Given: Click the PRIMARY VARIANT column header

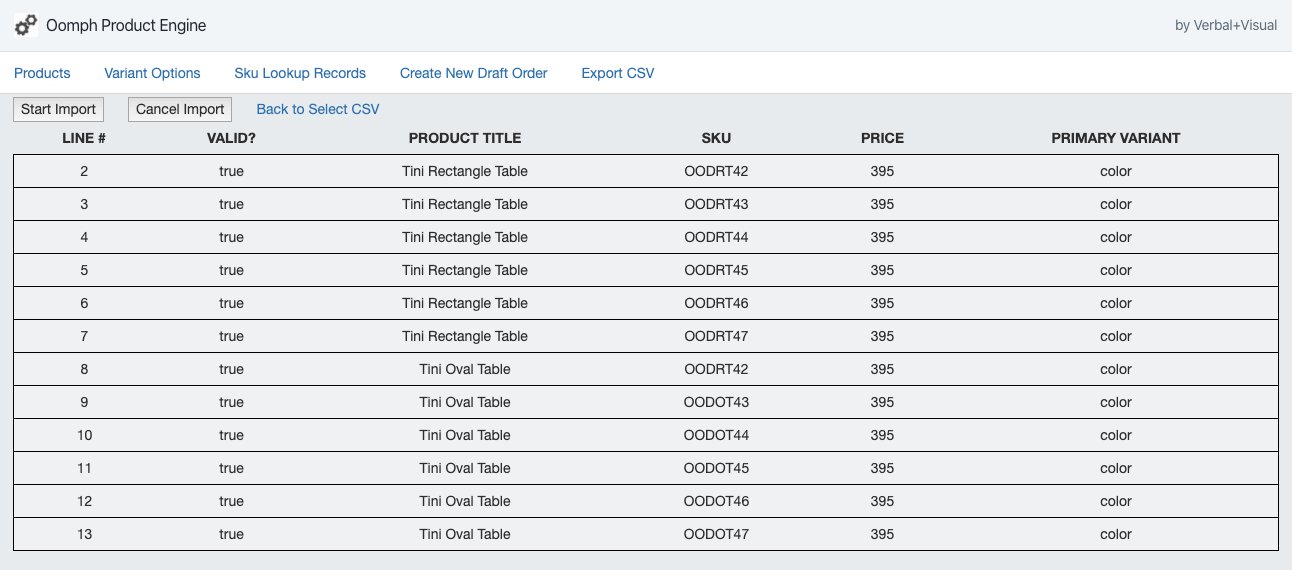Looking at the screenshot, I should click(1115, 138).
